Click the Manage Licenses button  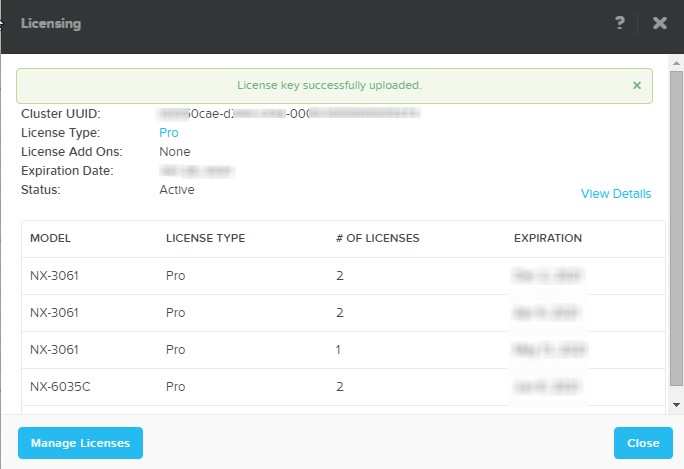click(x=80, y=443)
